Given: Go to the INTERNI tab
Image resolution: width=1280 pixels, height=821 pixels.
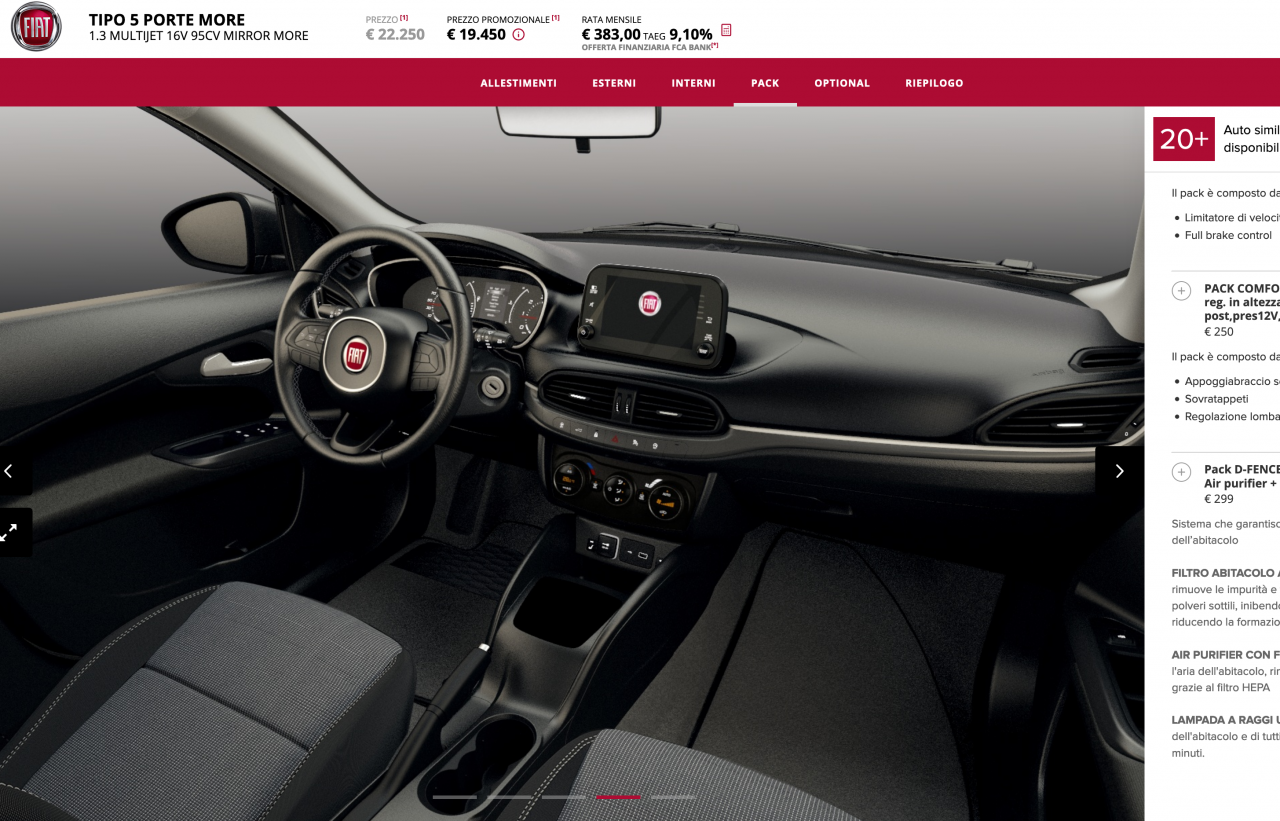Looking at the screenshot, I should tap(693, 83).
